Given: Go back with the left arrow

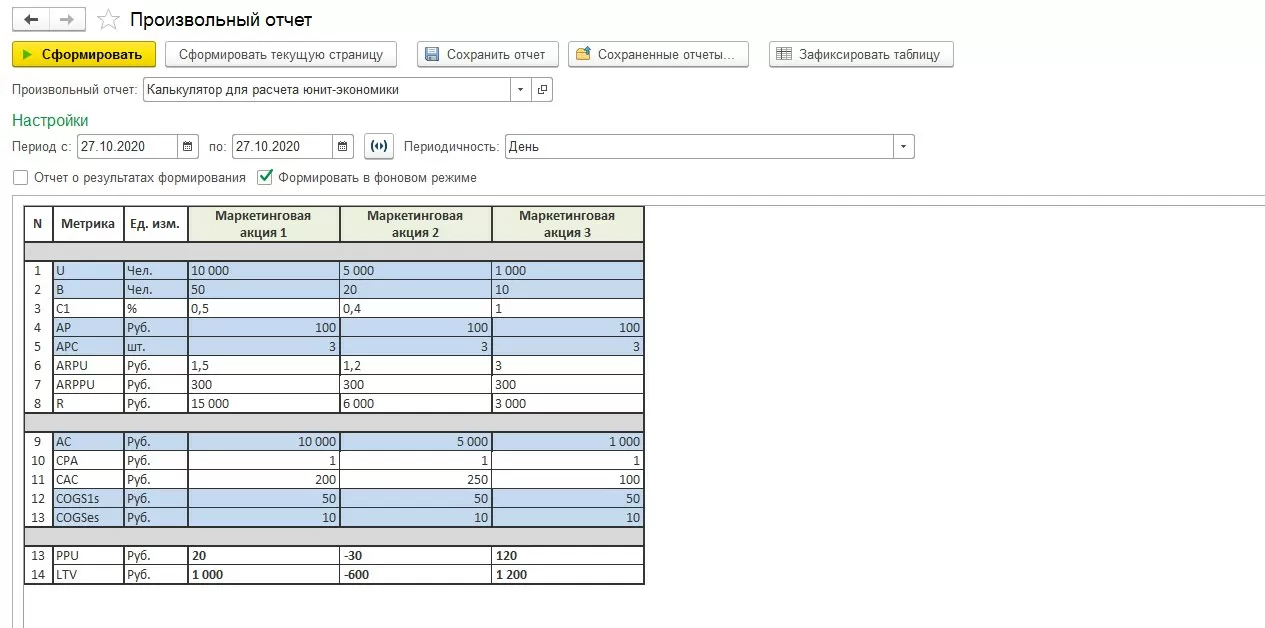Looking at the screenshot, I should tap(31, 20).
